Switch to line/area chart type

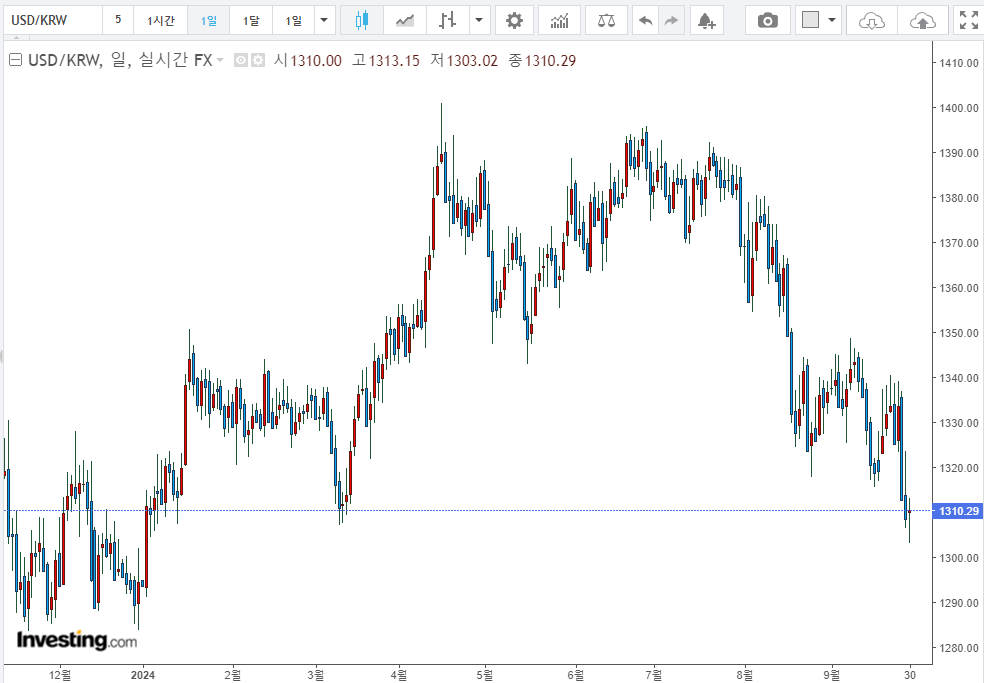click(405, 21)
